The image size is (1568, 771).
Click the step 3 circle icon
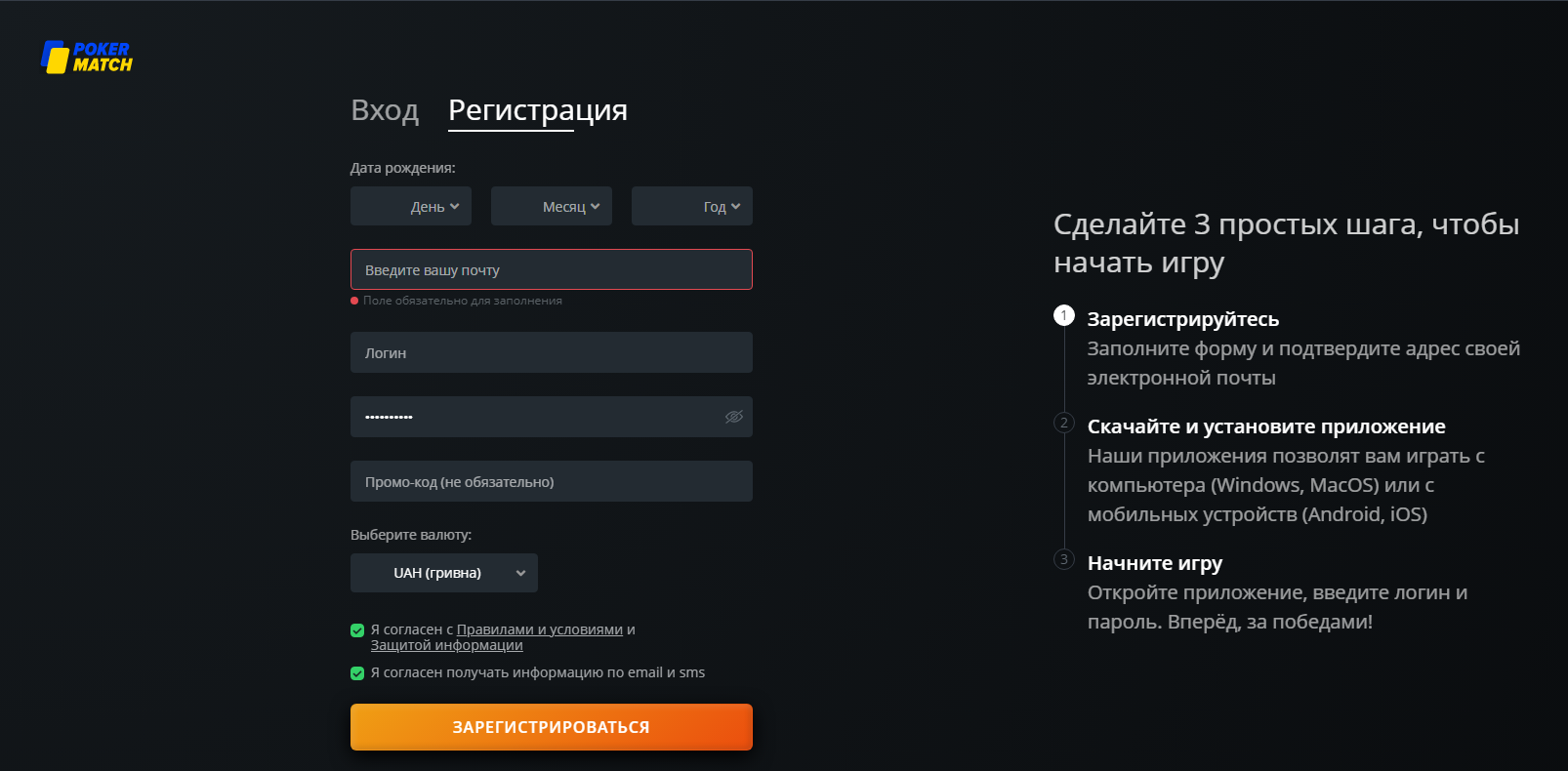point(1064,559)
